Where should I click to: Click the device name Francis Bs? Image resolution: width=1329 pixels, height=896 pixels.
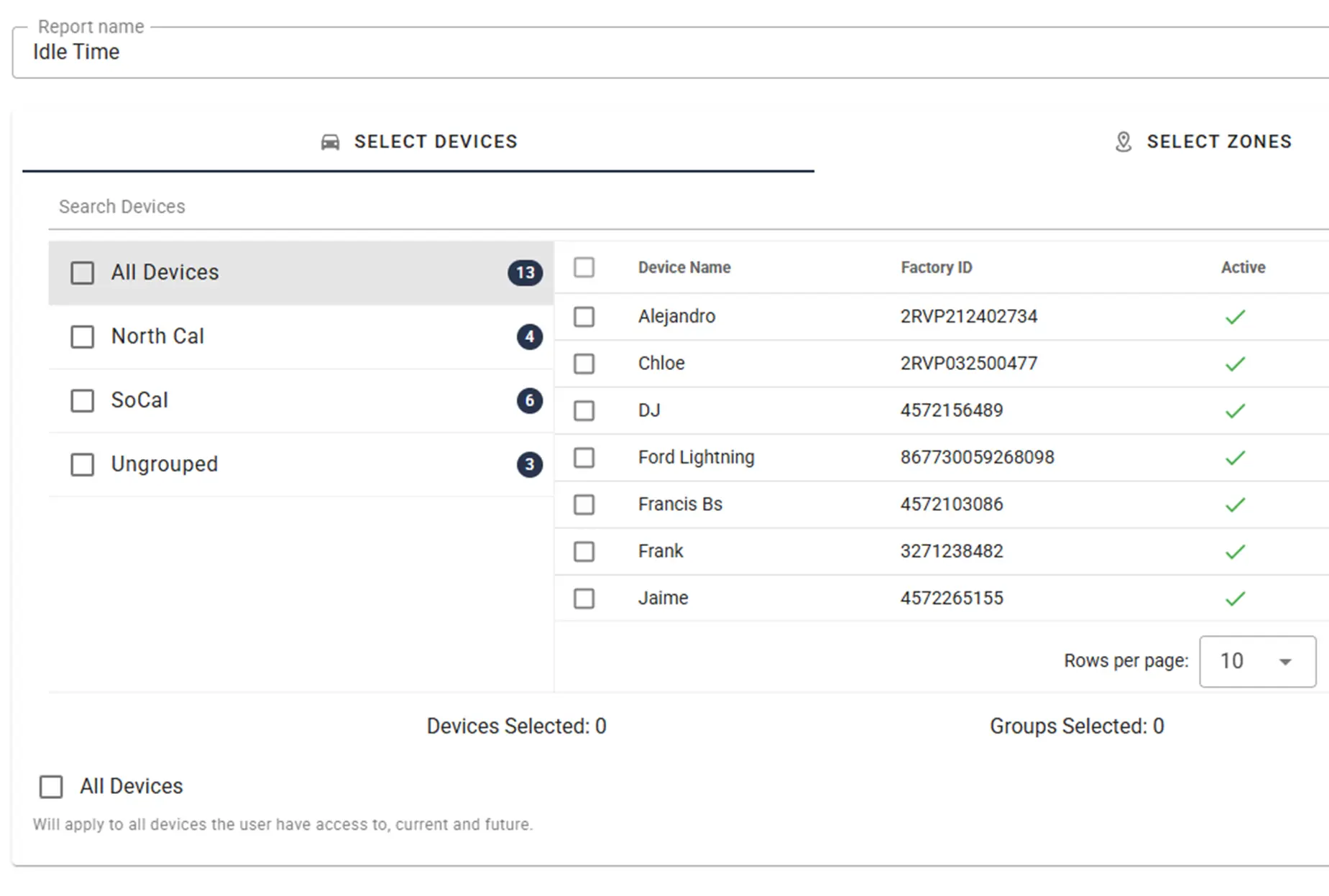pos(680,504)
